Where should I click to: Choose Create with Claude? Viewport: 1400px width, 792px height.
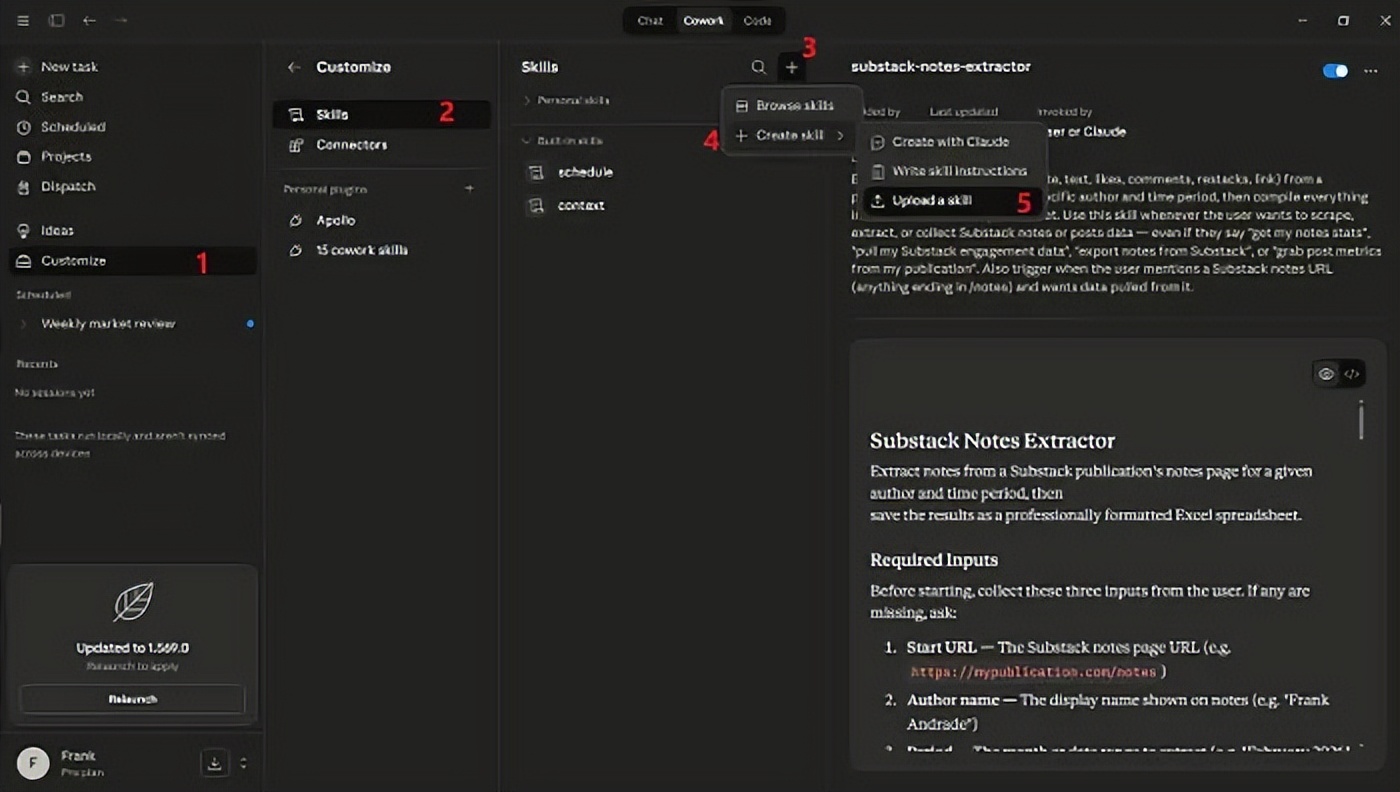tap(952, 142)
